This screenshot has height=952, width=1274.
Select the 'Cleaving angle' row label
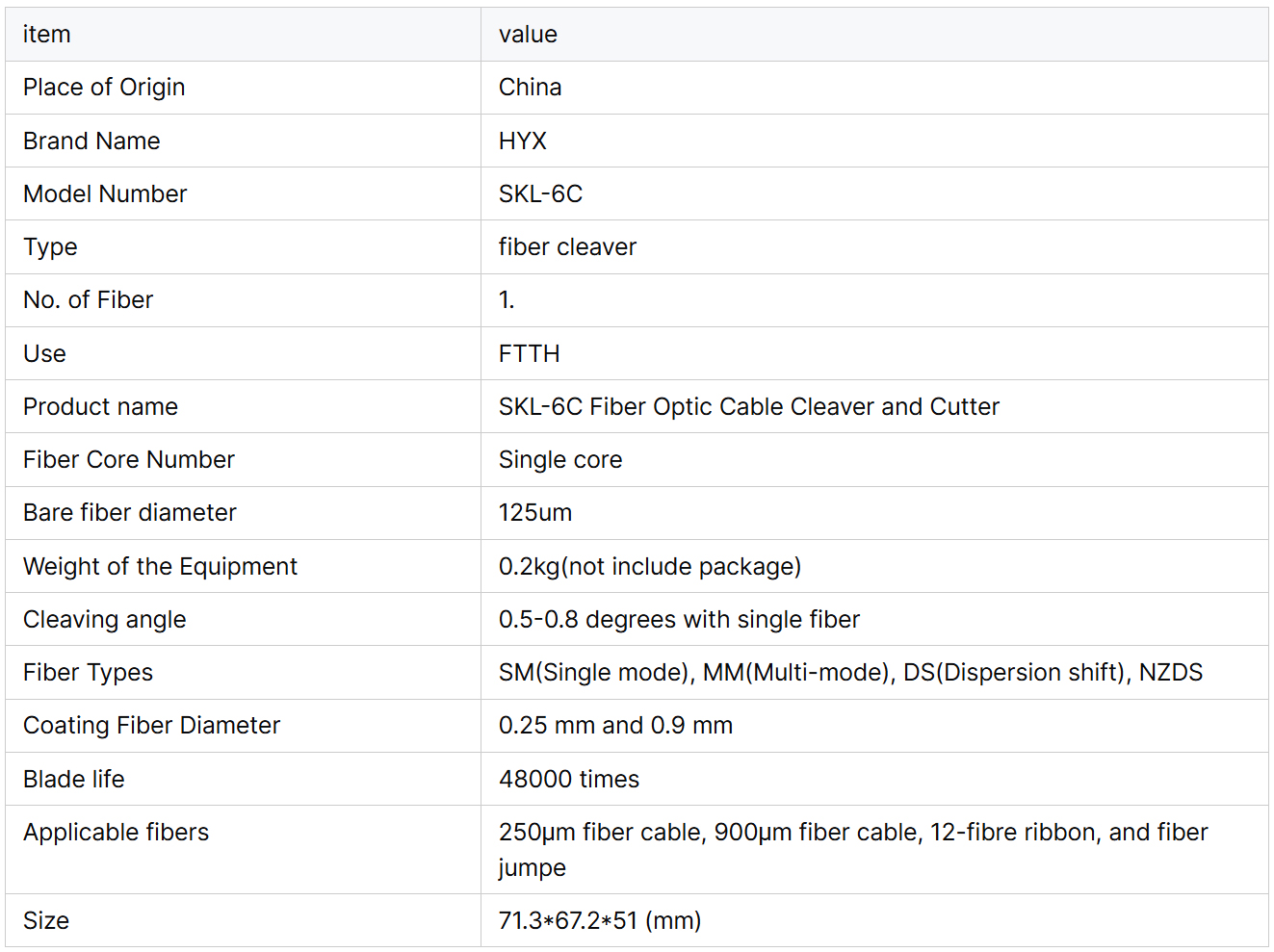104,620
